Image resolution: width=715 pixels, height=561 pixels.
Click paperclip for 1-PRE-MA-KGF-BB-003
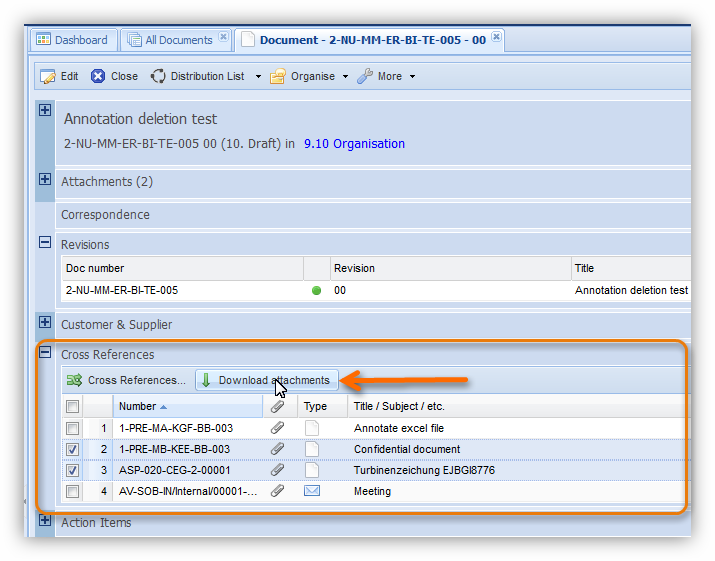(277, 428)
